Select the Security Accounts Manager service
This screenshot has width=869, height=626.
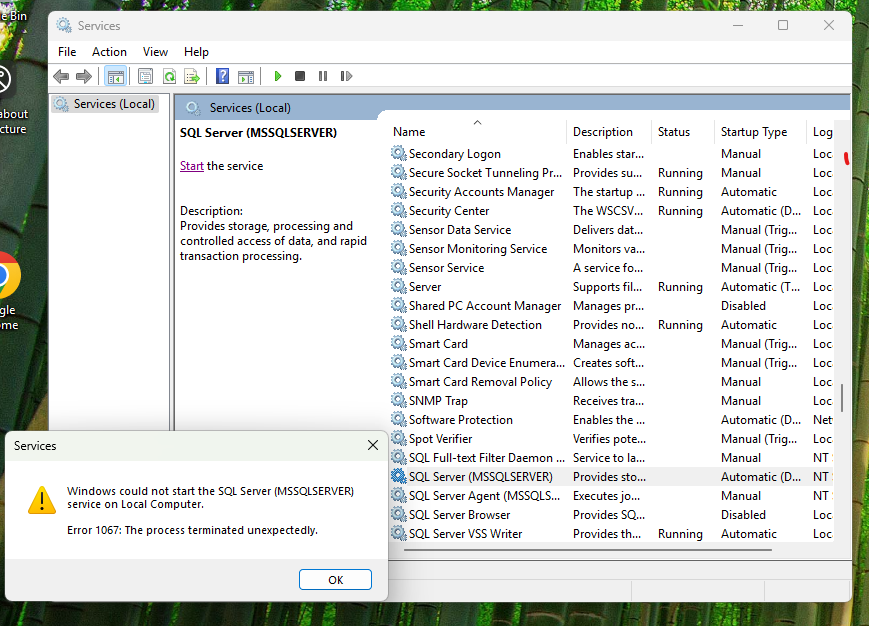611,192
